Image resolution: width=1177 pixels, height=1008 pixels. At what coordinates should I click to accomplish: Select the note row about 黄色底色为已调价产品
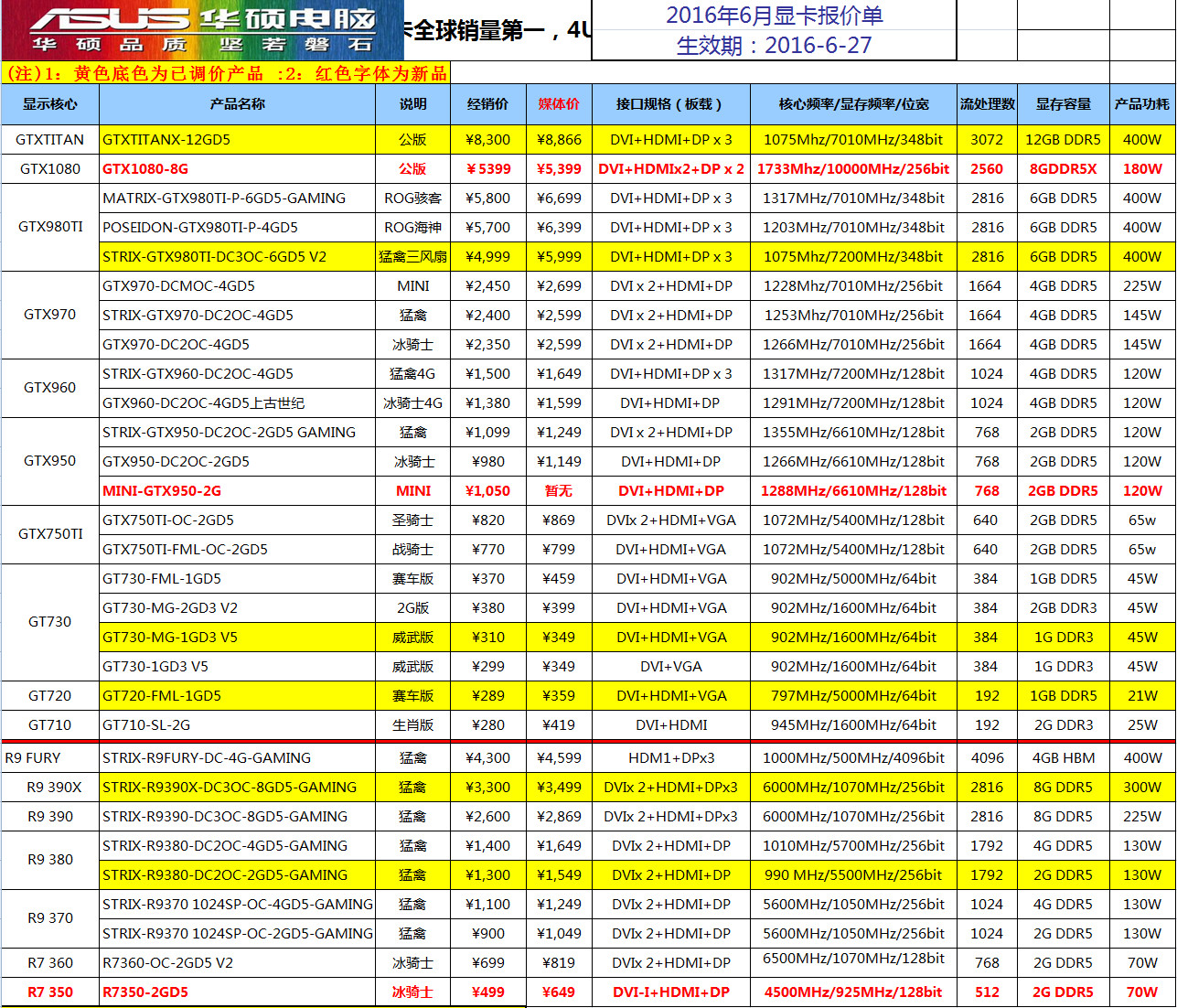coord(227,73)
